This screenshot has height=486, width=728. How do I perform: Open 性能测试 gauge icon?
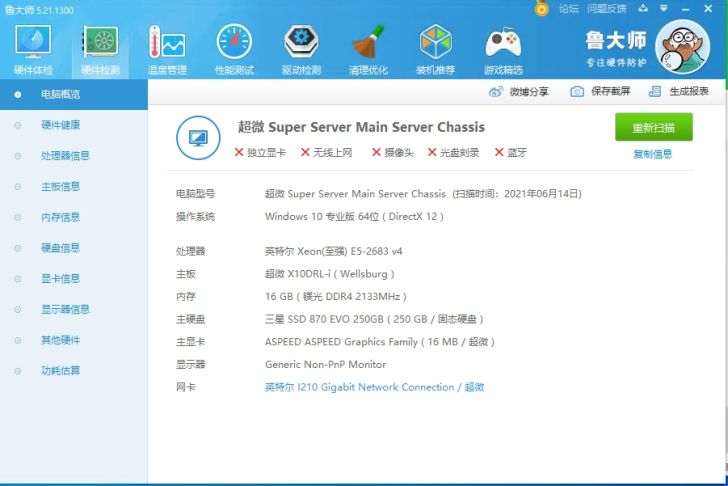click(234, 45)
